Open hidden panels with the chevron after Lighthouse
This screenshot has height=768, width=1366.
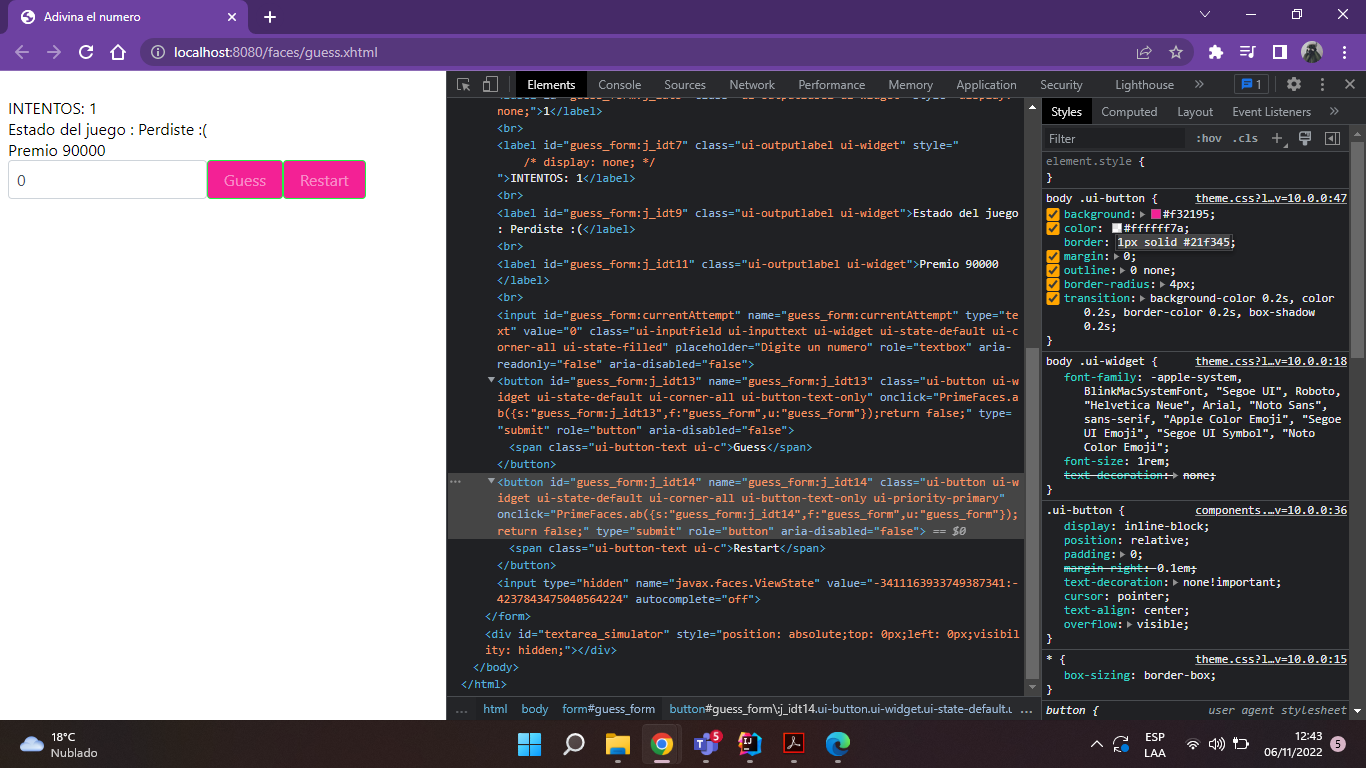1197,84
